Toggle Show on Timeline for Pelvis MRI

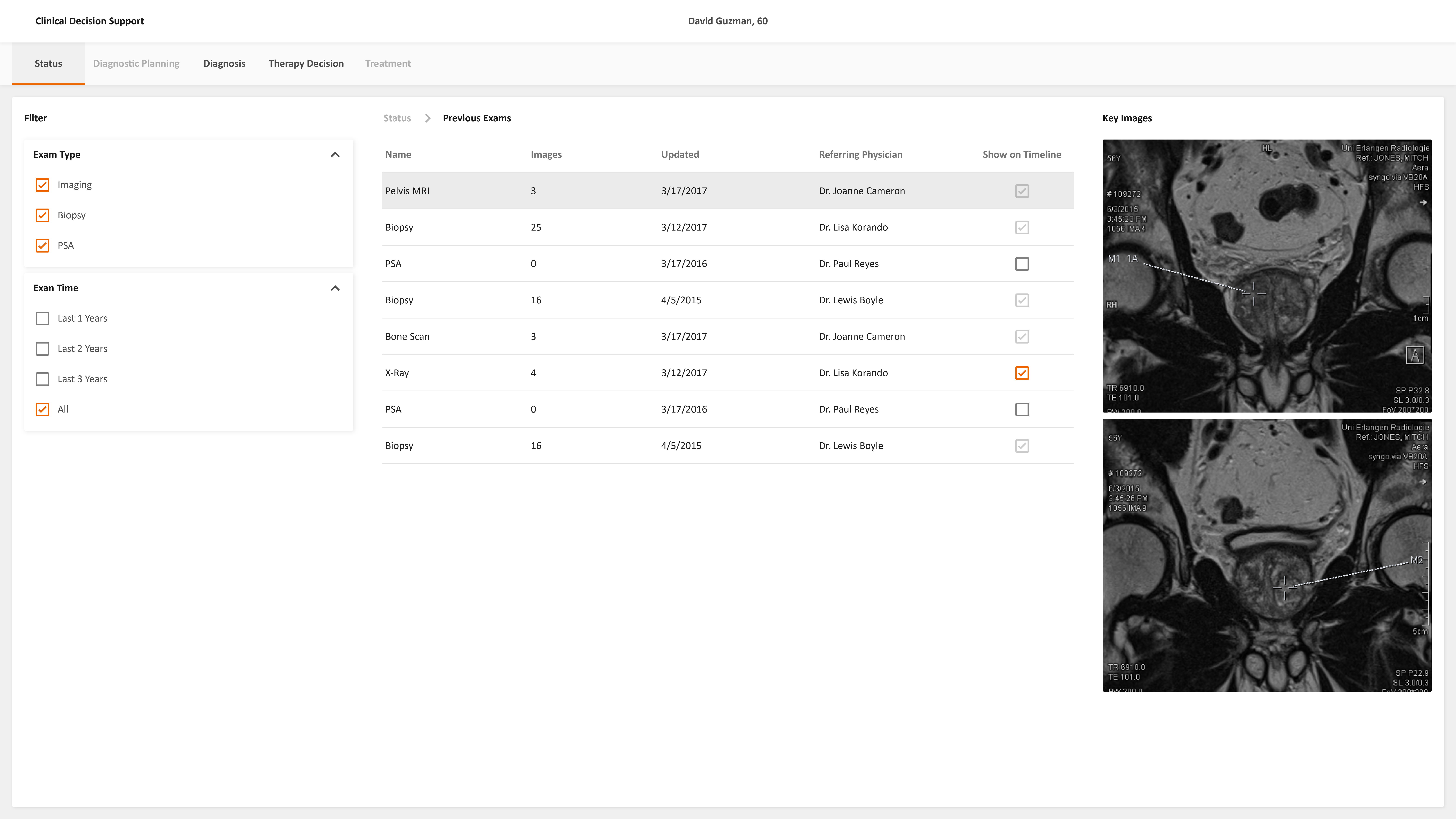(x=1022, y=191)
